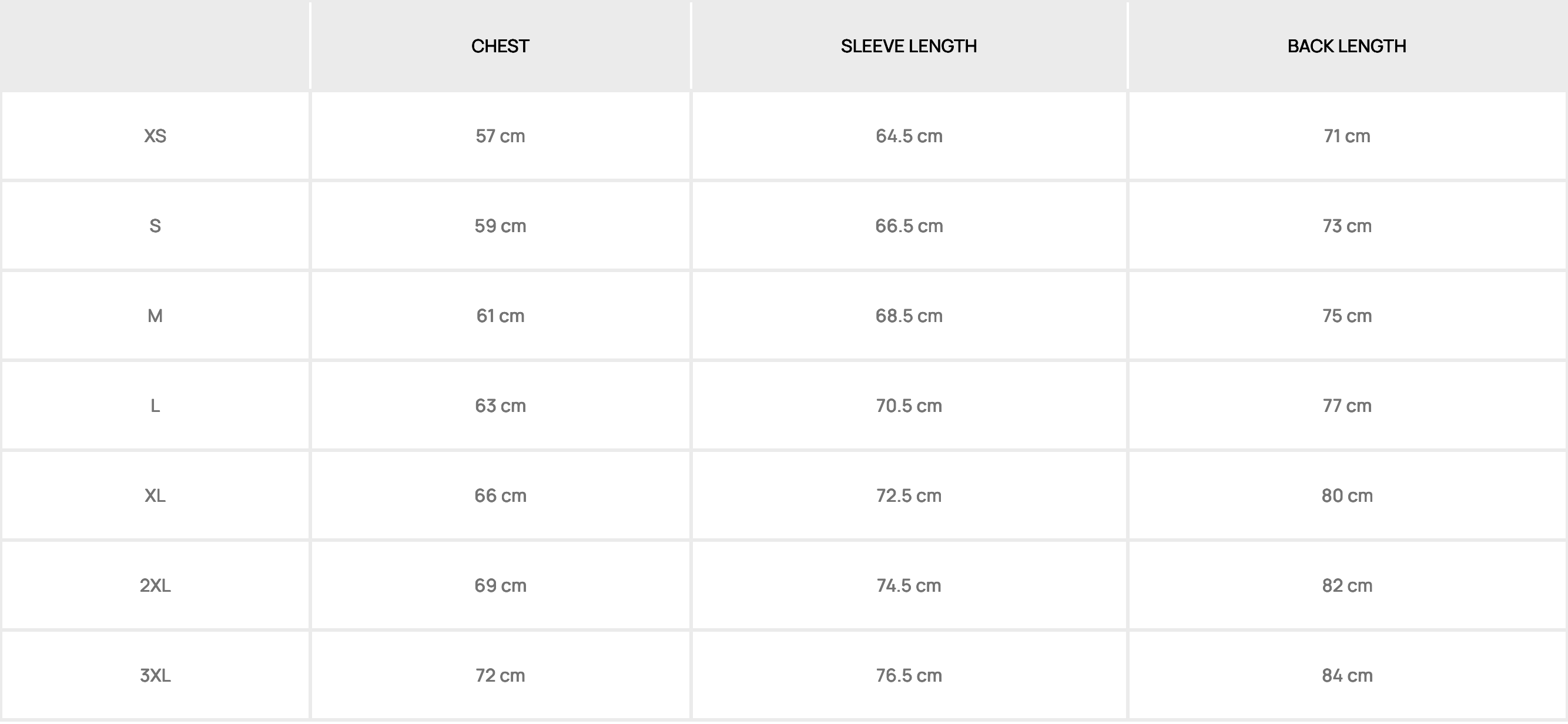The width and height of the screenshot is (1568, 724).
Task: Click the 64.5 cm sleeve length cell
Action: click(909, 136)
